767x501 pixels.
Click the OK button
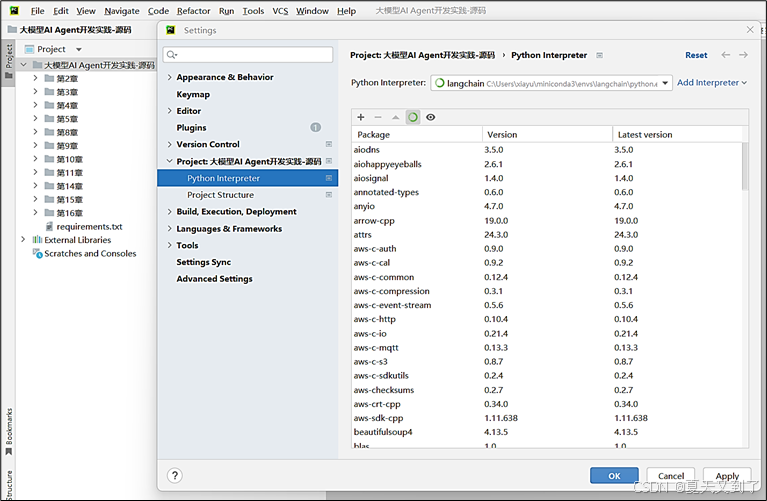614,476
